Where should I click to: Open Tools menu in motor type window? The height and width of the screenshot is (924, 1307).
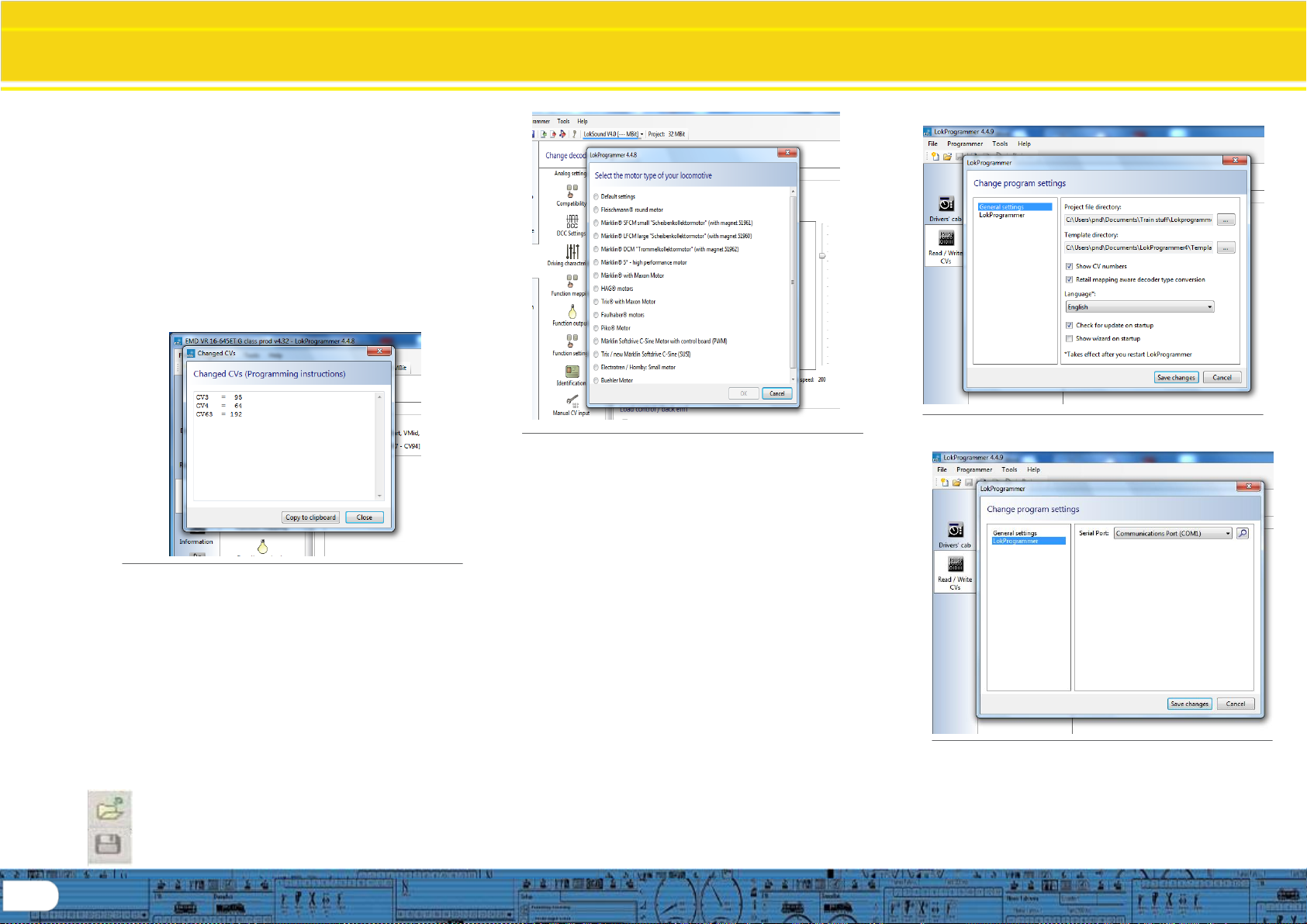[564, 121]
